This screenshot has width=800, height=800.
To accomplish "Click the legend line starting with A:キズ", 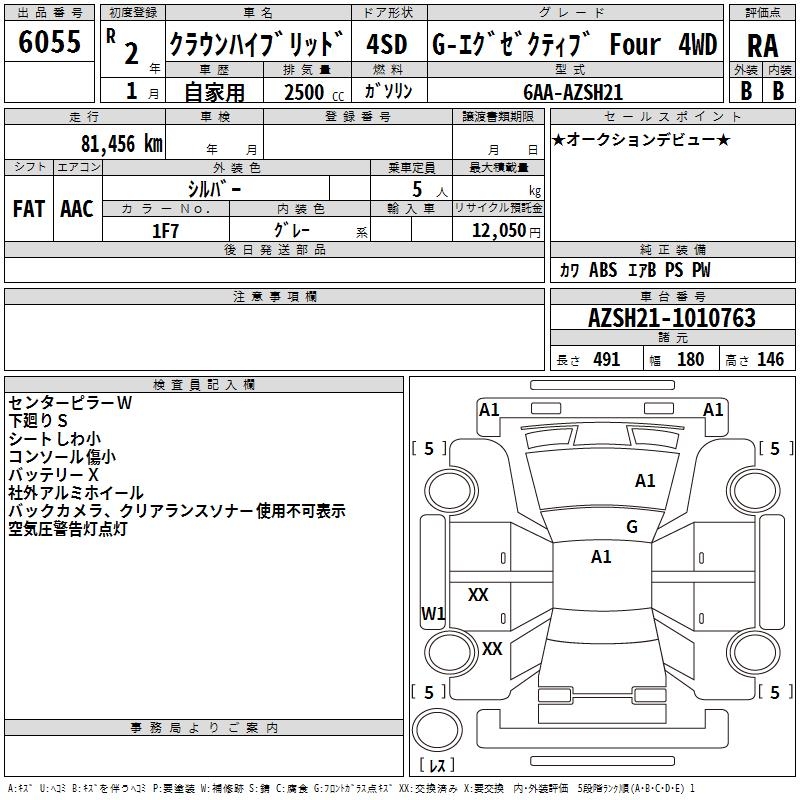I will click(x=351, y=788).
